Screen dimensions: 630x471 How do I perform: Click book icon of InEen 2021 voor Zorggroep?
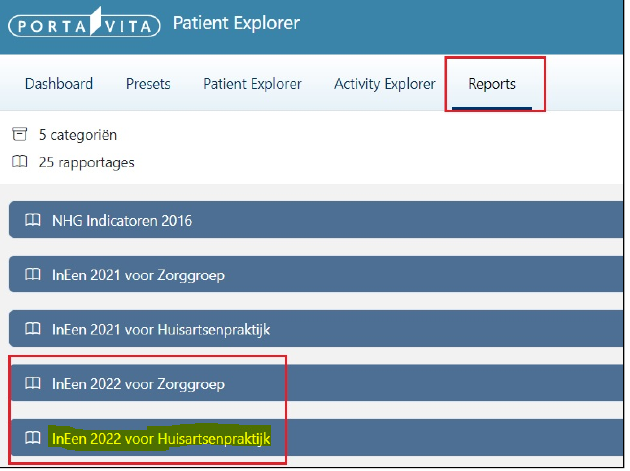pos(33,274)
